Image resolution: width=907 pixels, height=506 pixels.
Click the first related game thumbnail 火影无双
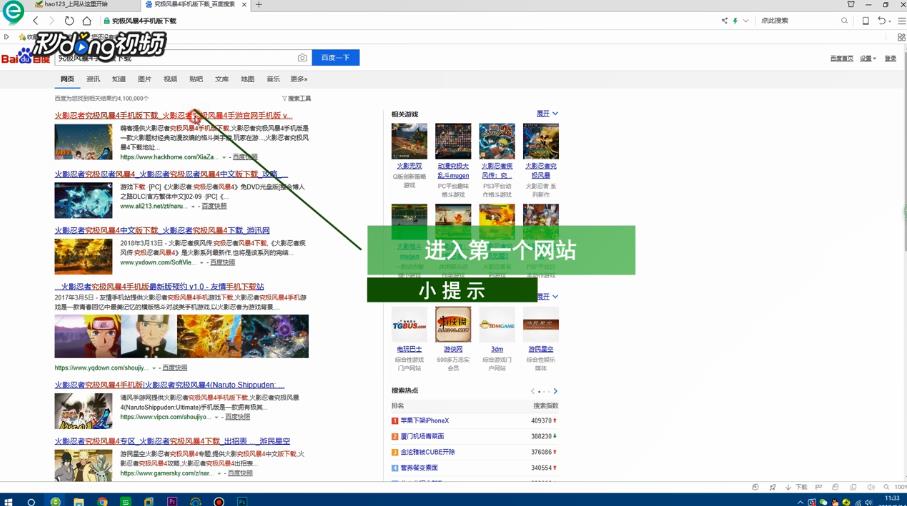point(409,141)
